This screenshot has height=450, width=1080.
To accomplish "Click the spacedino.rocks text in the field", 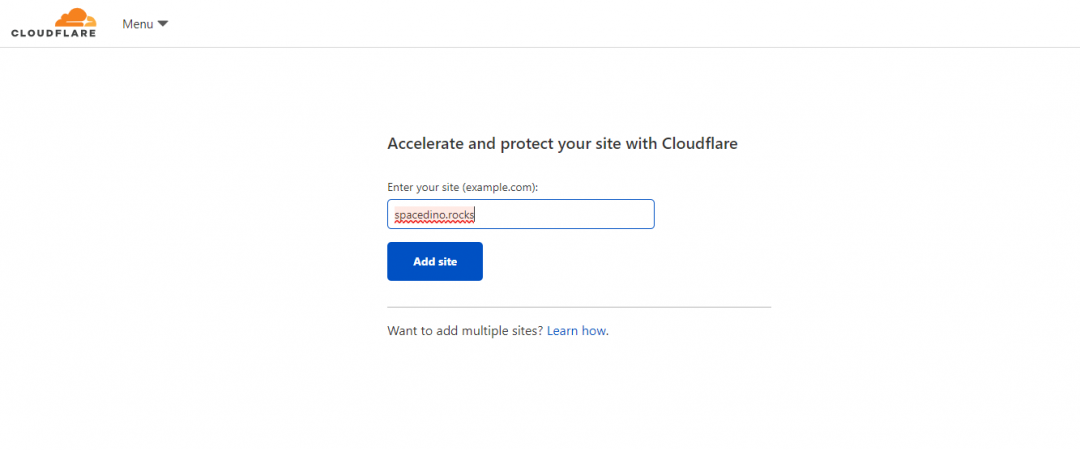I will 434,214.
